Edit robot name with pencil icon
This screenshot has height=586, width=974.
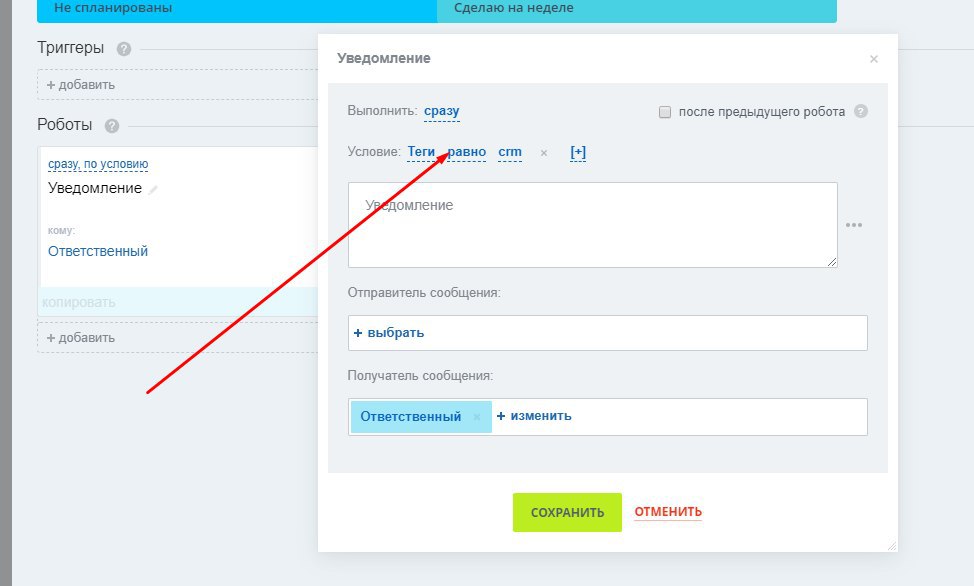point(153,189)
